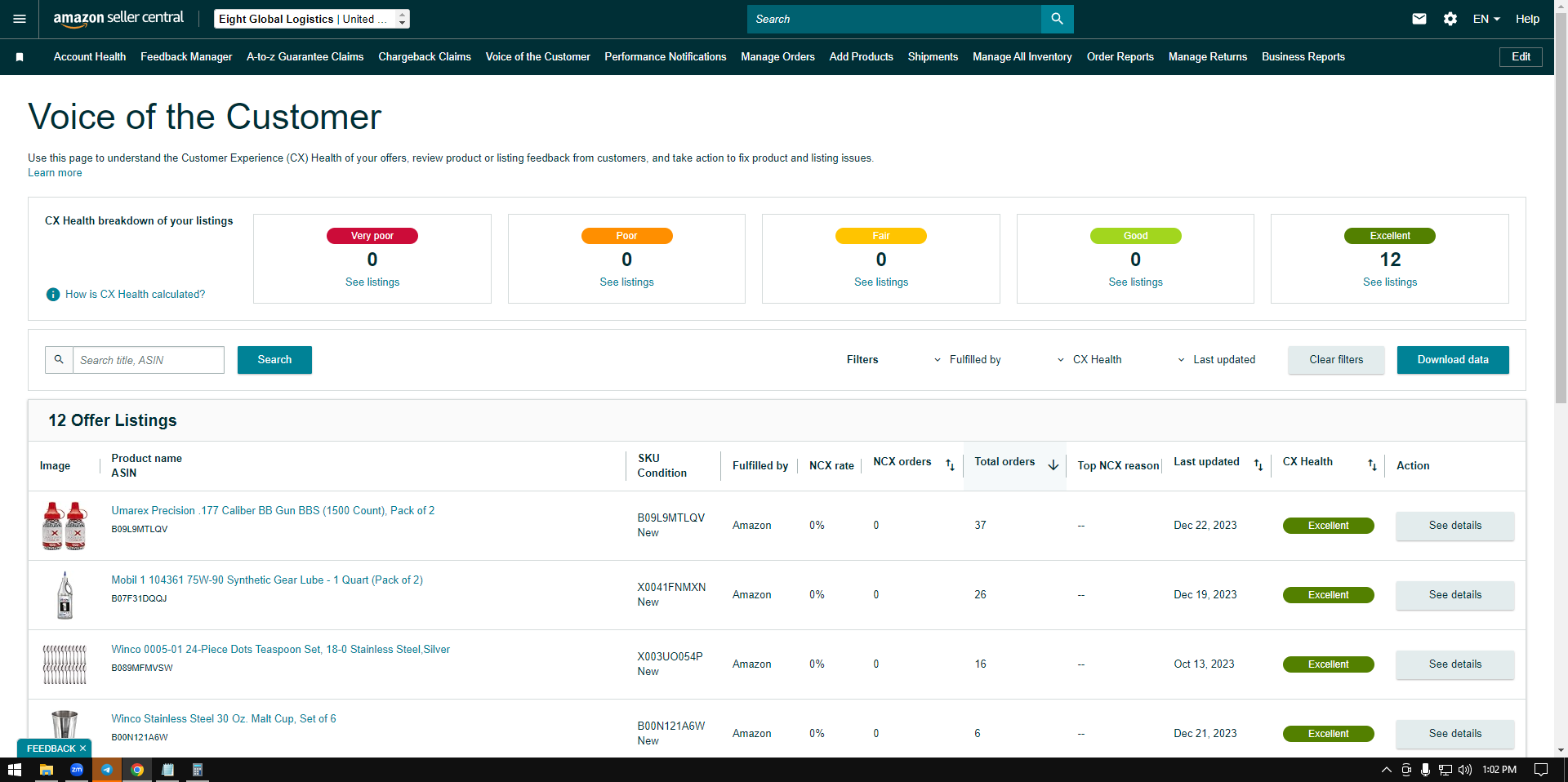The width and height of the screenshot is (1568, 782).
Task: Click the Learn more link
Action: click(55, 173)
